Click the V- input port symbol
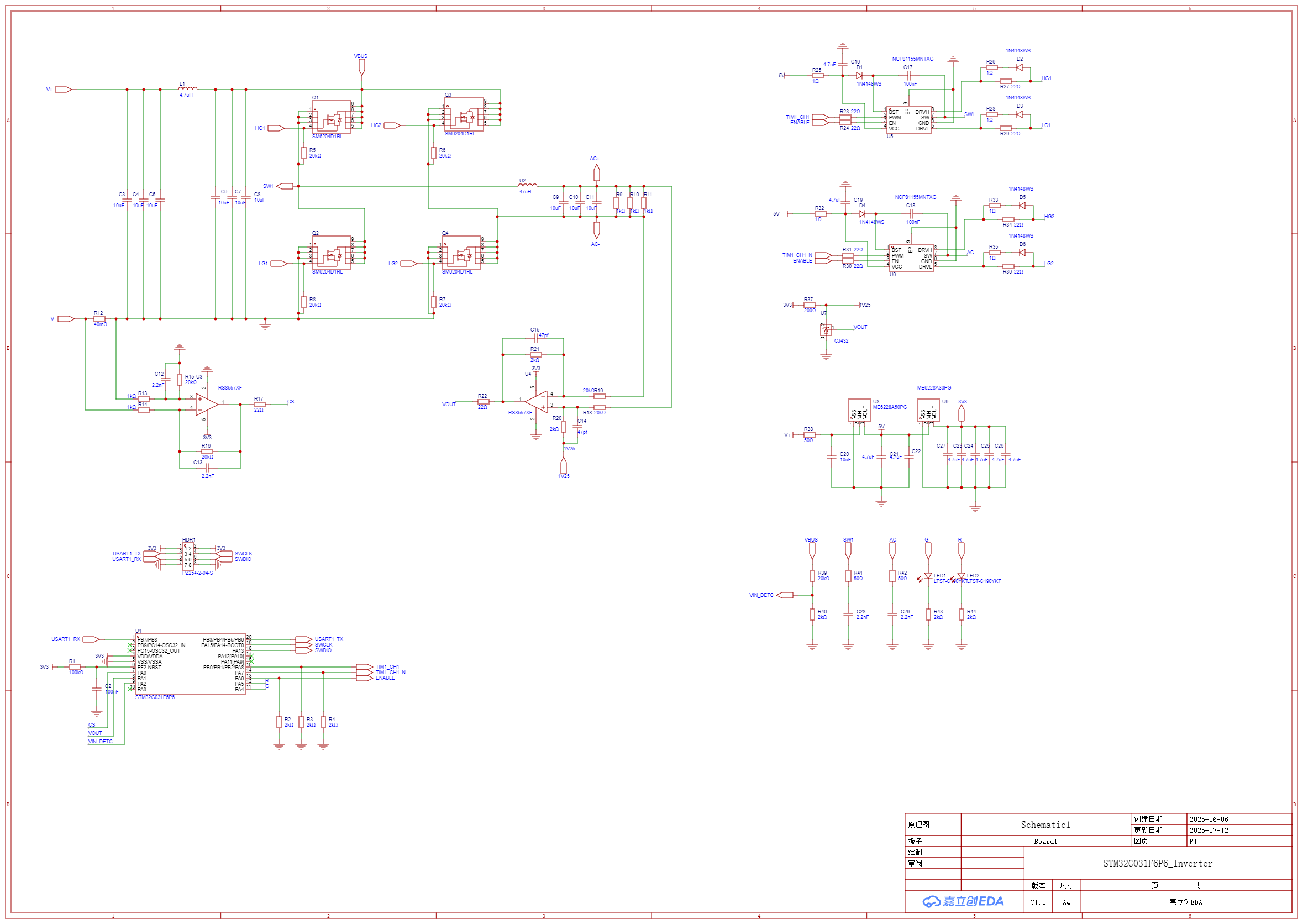 (66, 319)
